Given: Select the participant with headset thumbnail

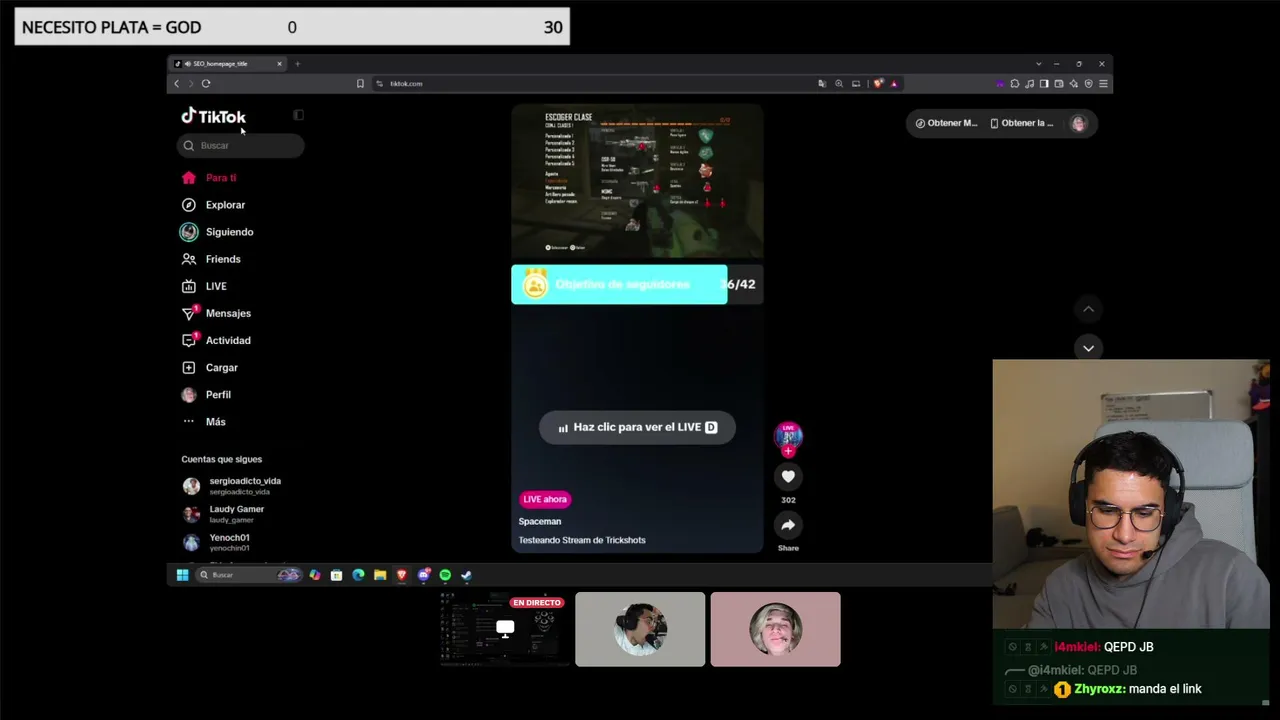Looking at the screenshot, I should pyautogui.click(x=640, y=629).
